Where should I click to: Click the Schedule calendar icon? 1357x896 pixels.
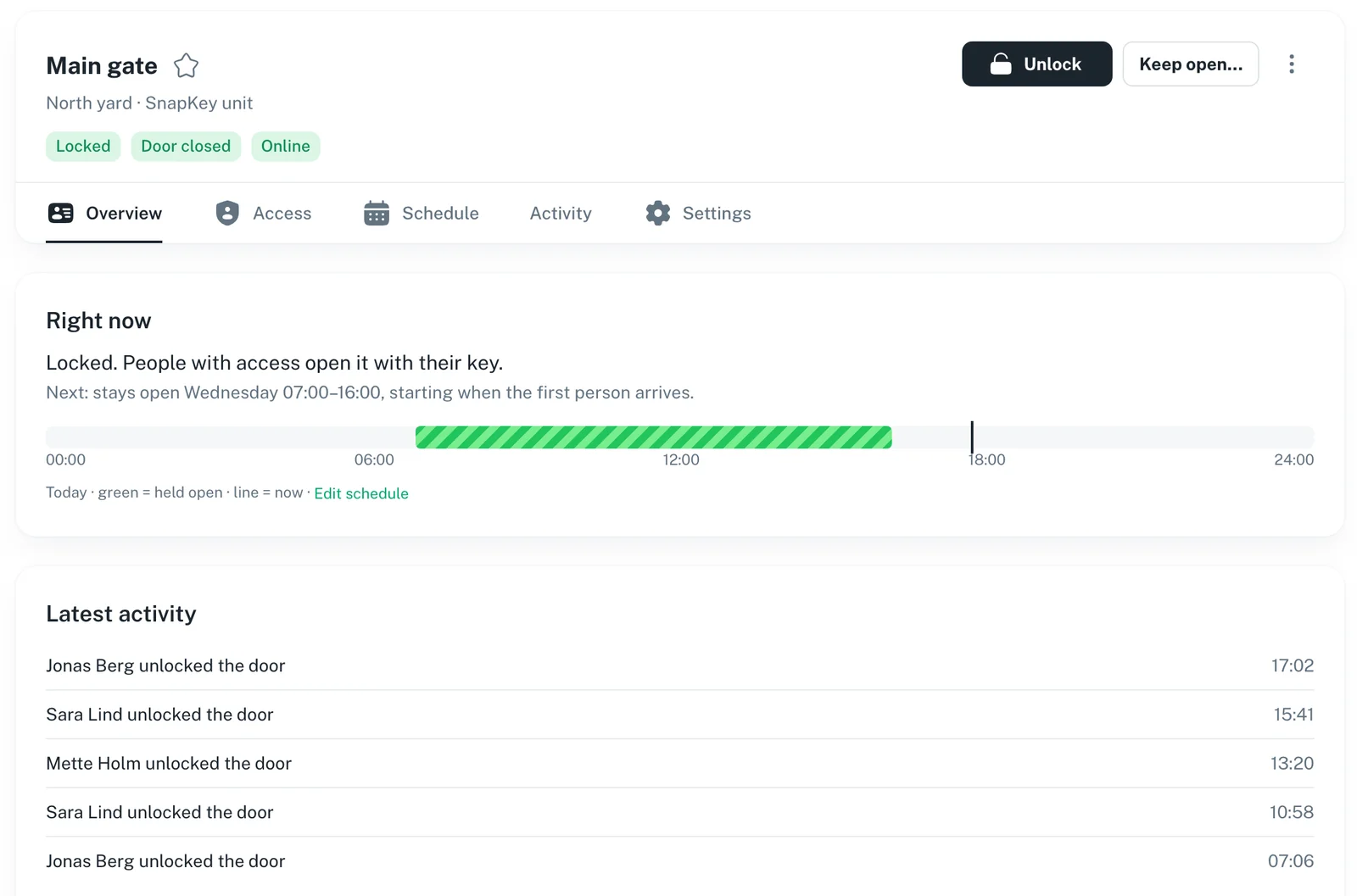(x=377, y=213)
